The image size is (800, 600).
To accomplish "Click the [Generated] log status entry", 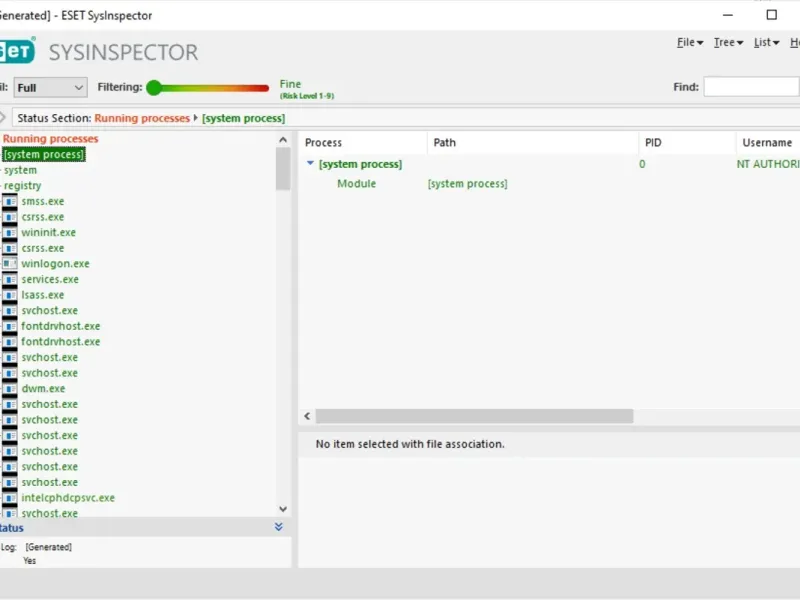I will point(48,547).
